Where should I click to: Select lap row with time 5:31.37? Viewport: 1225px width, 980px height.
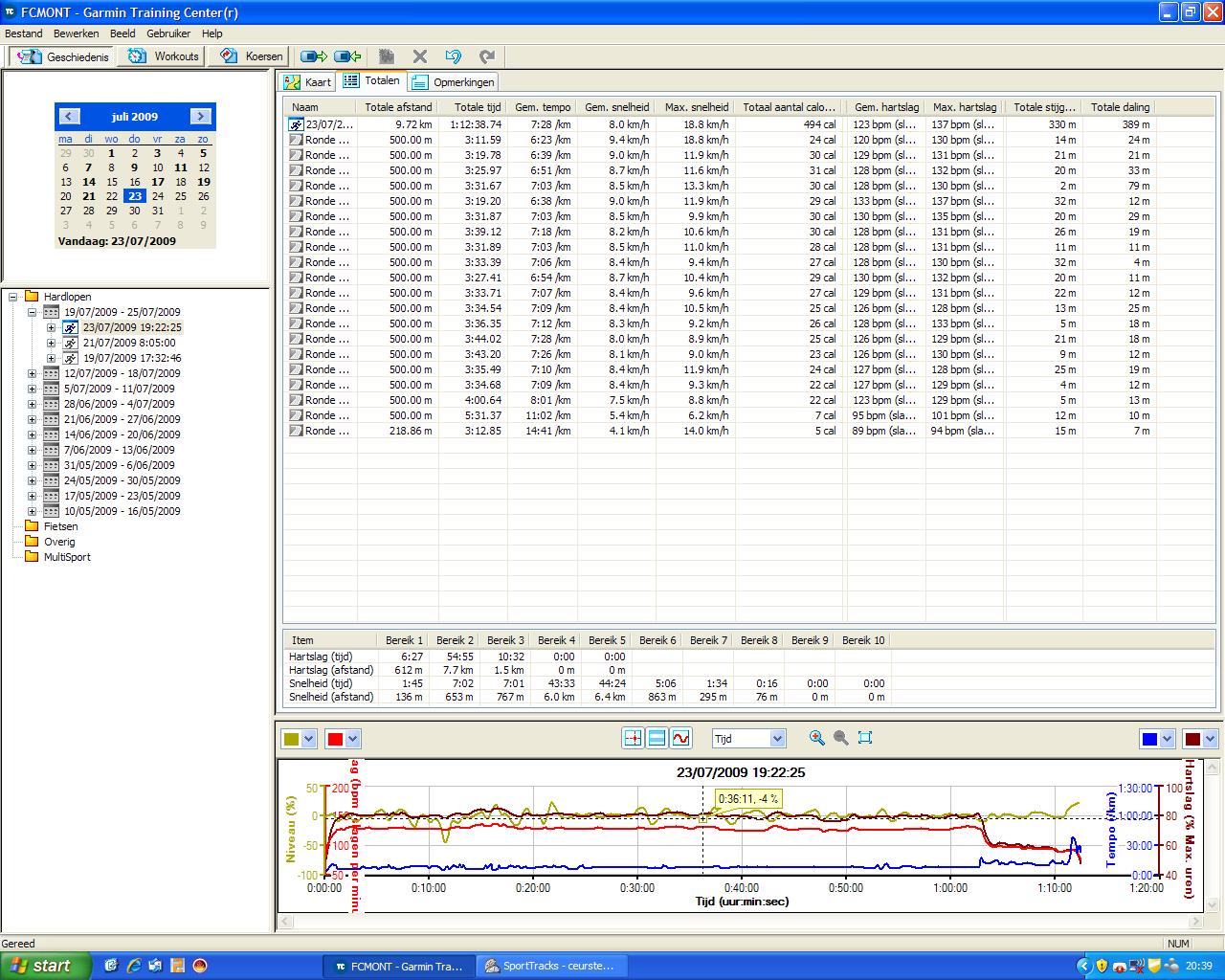click(x=719, y=415)
